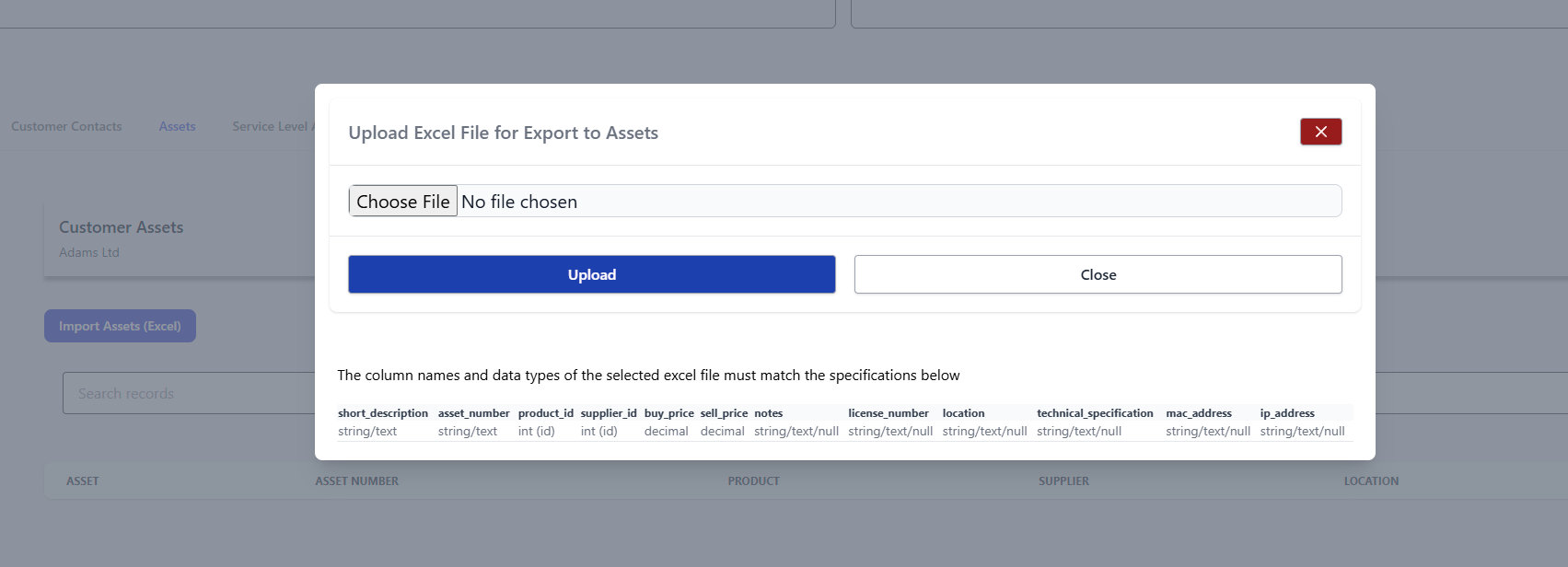This screenshot has height=567, width=1568.
Task: Switch to the Customer Contacts tab
Action: click(66, 126)
